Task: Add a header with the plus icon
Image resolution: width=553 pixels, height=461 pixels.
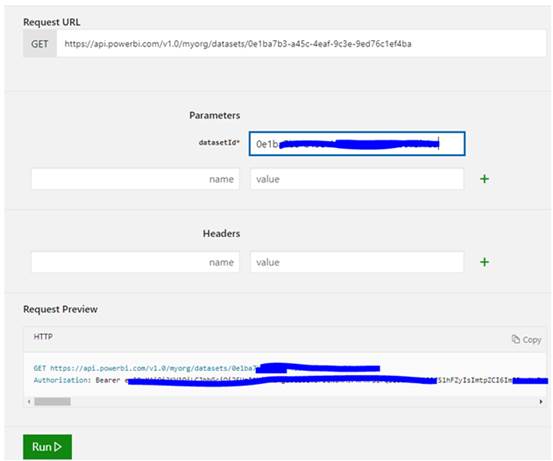Action: click(x=484, y=262)
